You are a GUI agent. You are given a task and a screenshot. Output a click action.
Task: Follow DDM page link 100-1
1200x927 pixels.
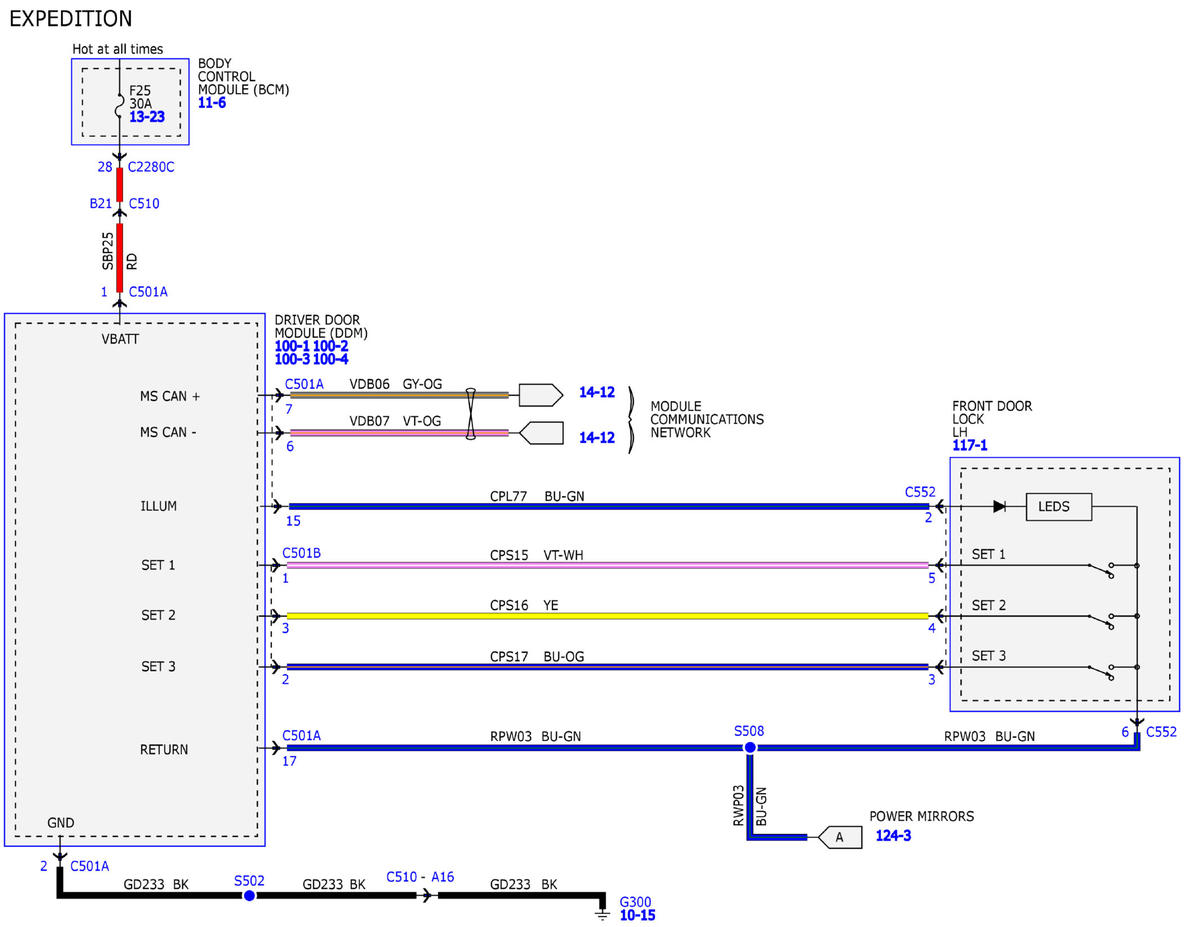292,346
